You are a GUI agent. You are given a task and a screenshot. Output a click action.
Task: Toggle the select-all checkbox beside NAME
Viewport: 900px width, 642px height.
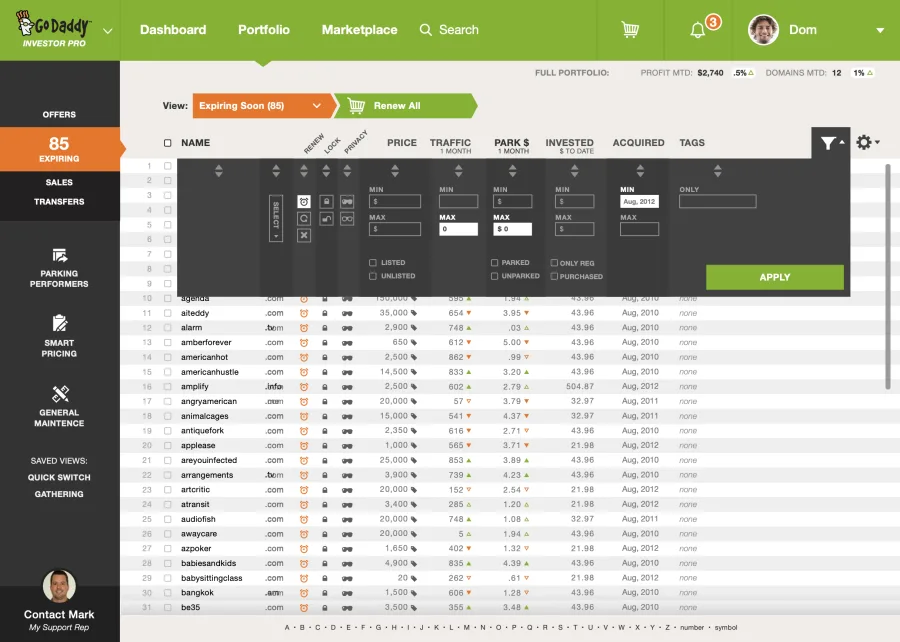point(168,143)
